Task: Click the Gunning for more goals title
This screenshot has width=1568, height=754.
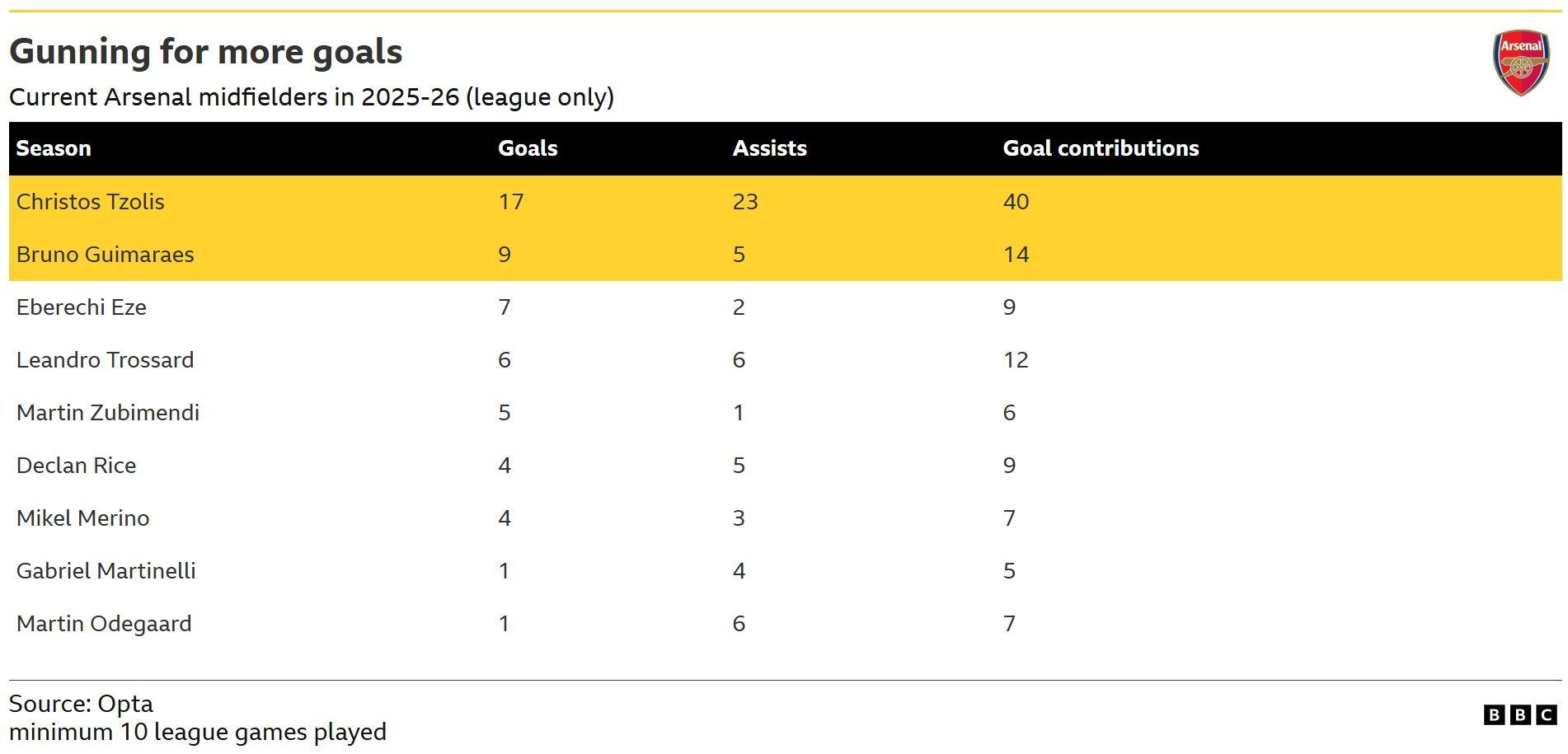Action: (x=206, y=52)
